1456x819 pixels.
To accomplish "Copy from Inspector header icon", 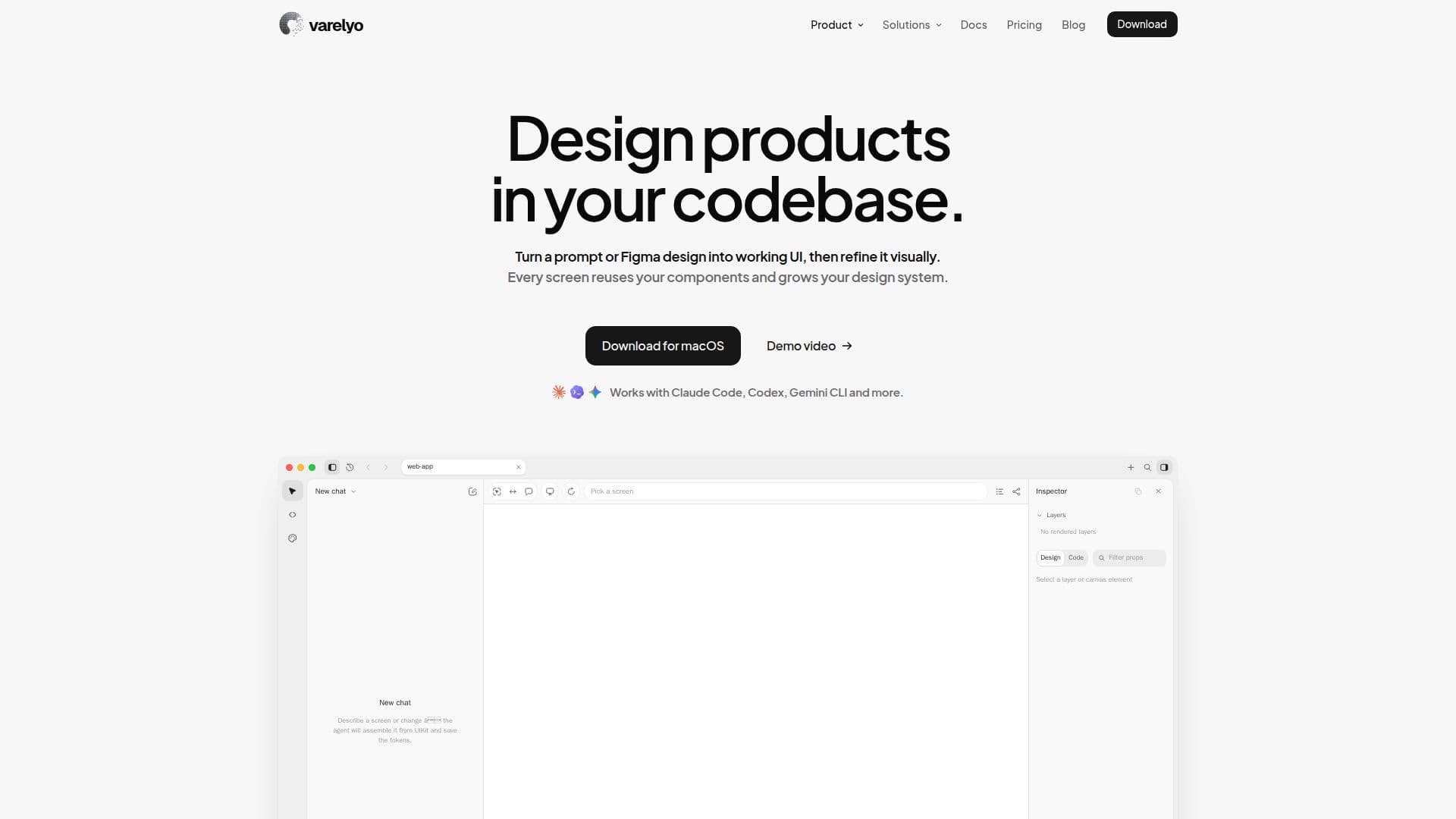I will click(x=1137, y=491).
